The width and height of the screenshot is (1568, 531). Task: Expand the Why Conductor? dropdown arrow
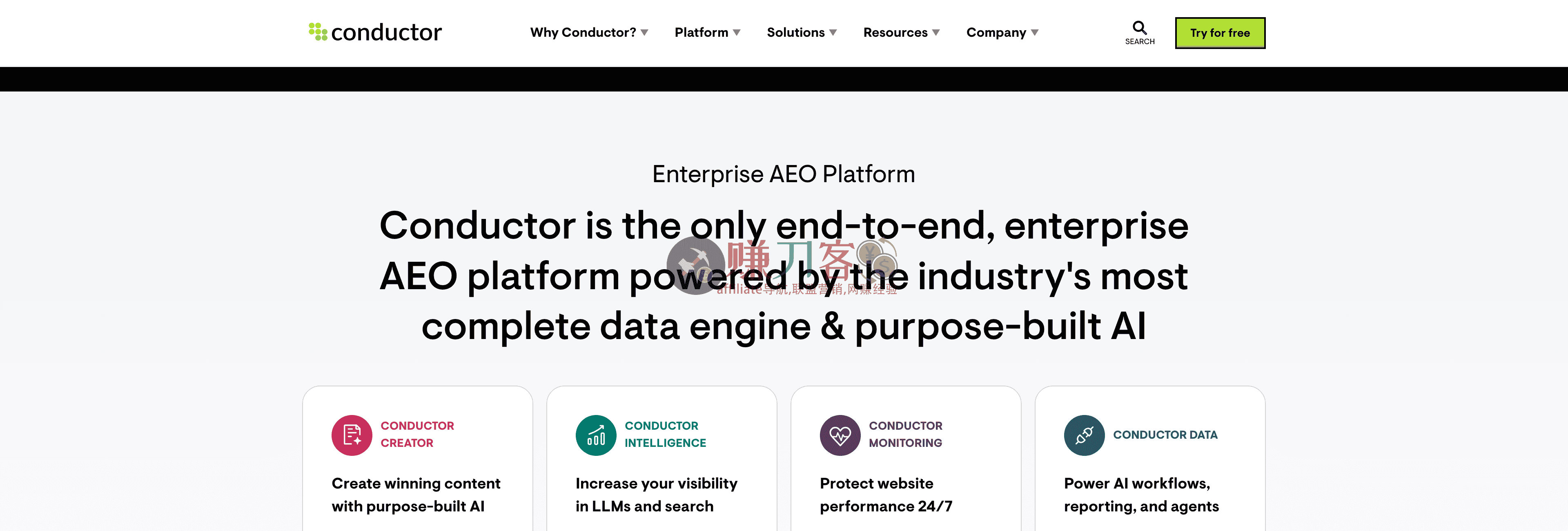click(644, 33)
